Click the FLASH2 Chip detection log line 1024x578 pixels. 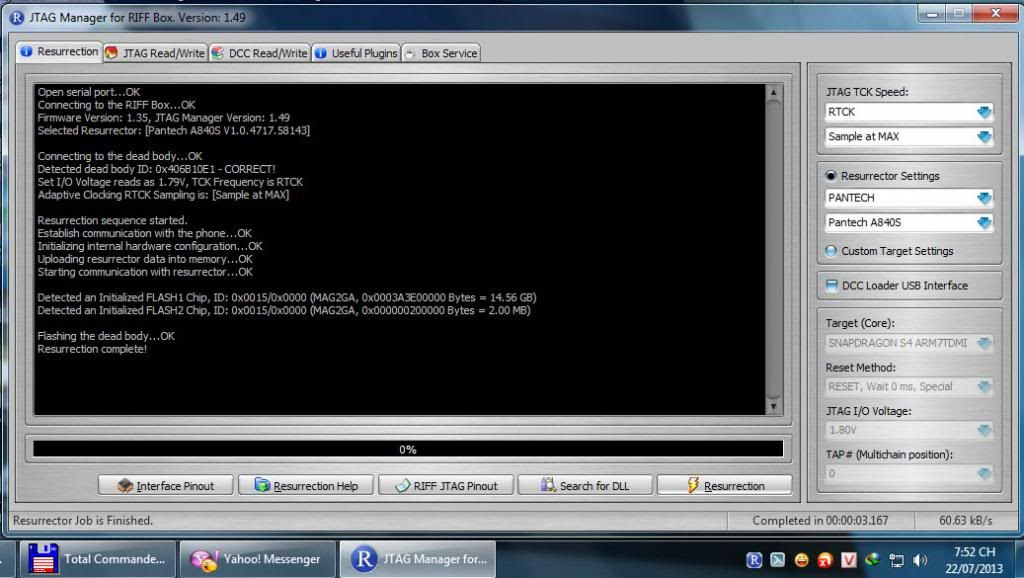tap(283, 310)
